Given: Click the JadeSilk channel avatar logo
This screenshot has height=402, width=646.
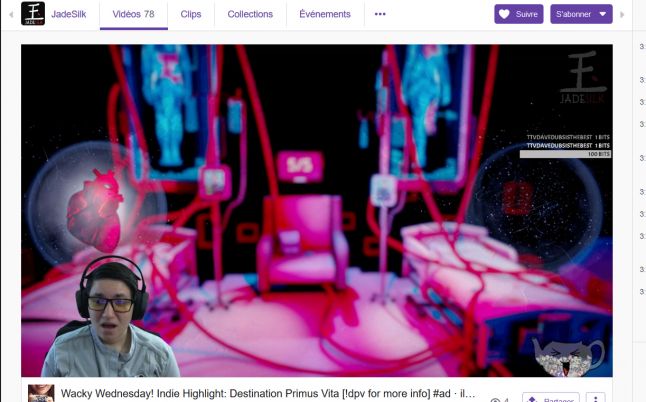Looking at the screenshot, I should pyautogui.click(x=33, y=14).
